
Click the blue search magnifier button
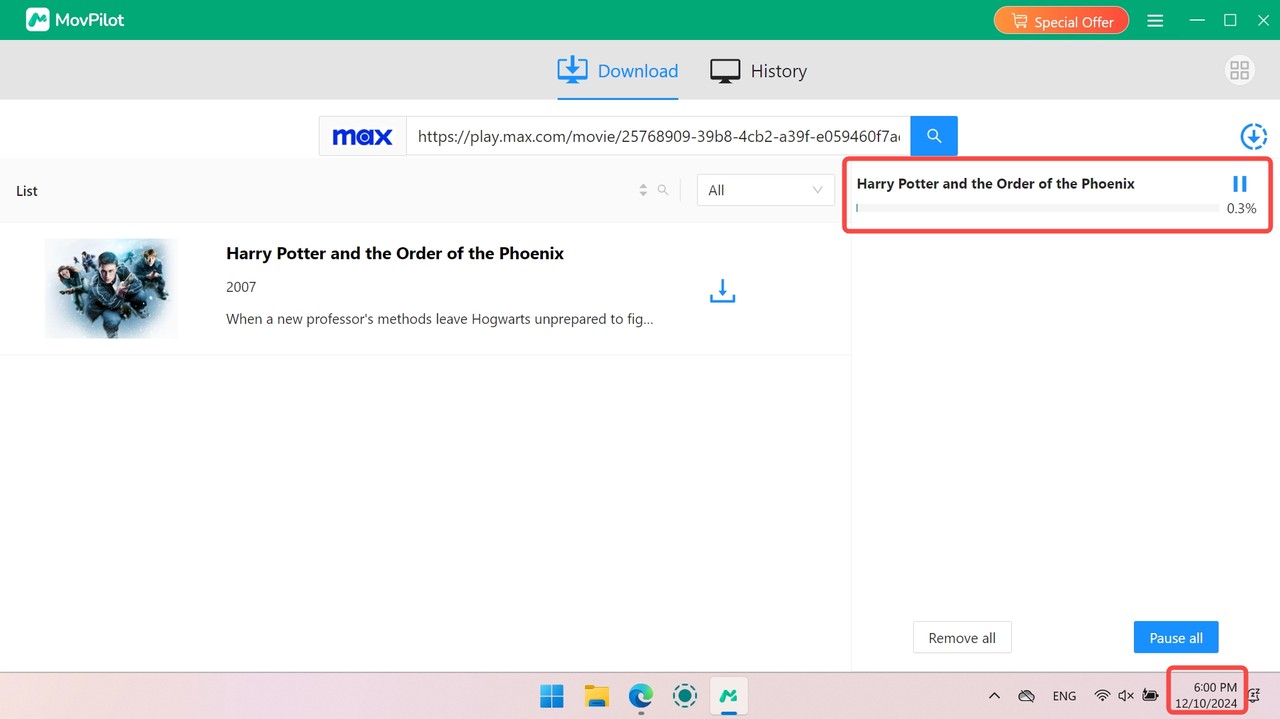(934, 136)
